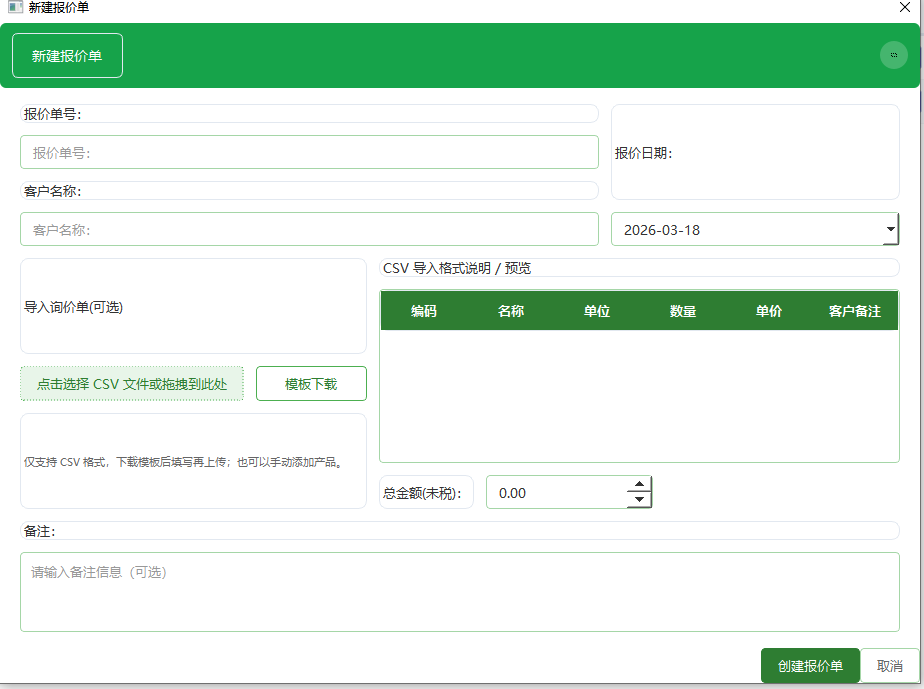Close the 新建报价单 window

(905, 7)
